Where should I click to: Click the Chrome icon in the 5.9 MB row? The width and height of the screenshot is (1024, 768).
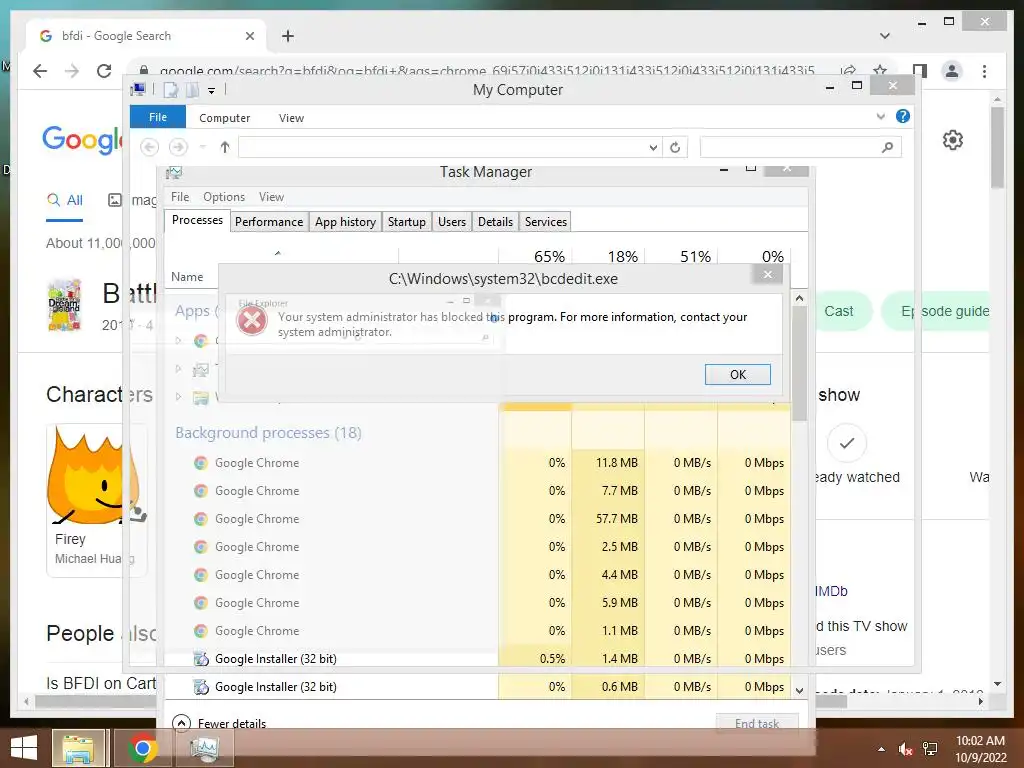point(201,603)
